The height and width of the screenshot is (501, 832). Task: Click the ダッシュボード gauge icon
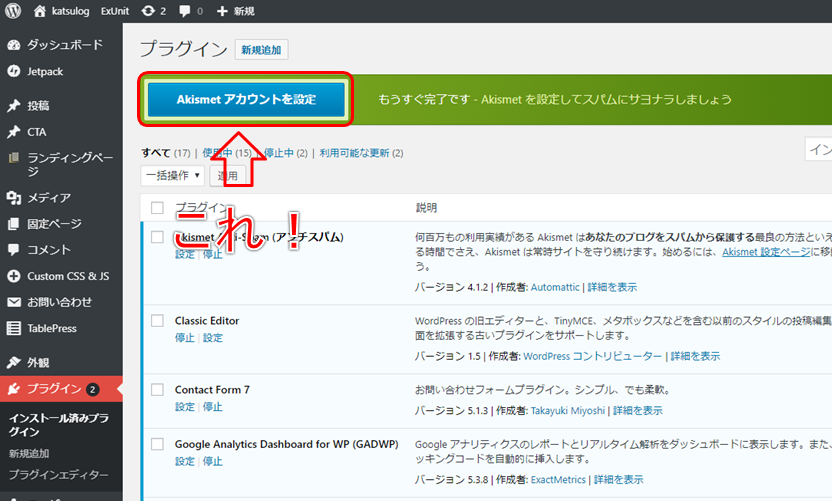(x=14, y=45)
